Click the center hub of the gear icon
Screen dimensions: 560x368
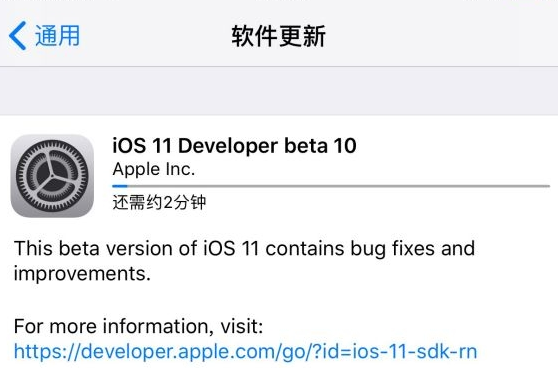(x=52, y=176)
